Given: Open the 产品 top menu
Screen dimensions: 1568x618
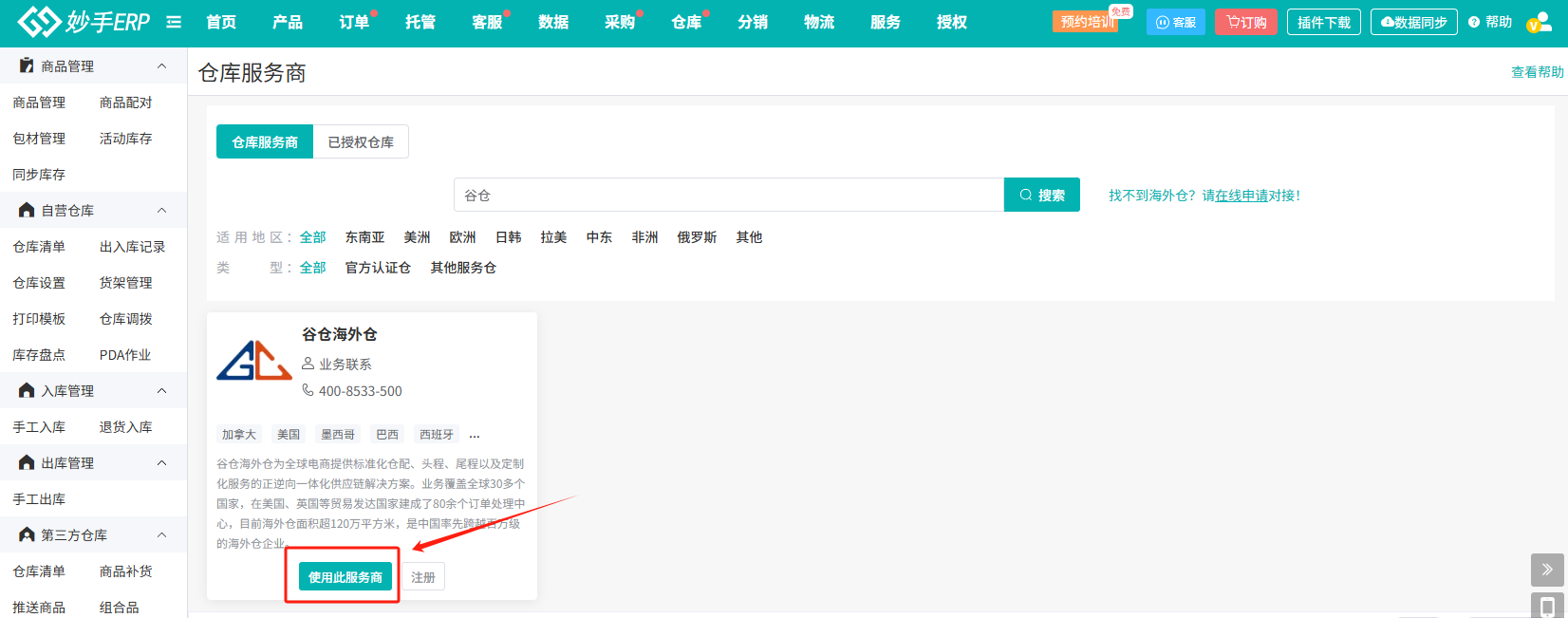Looking at the screenshot, I should (x=288, y=22).
